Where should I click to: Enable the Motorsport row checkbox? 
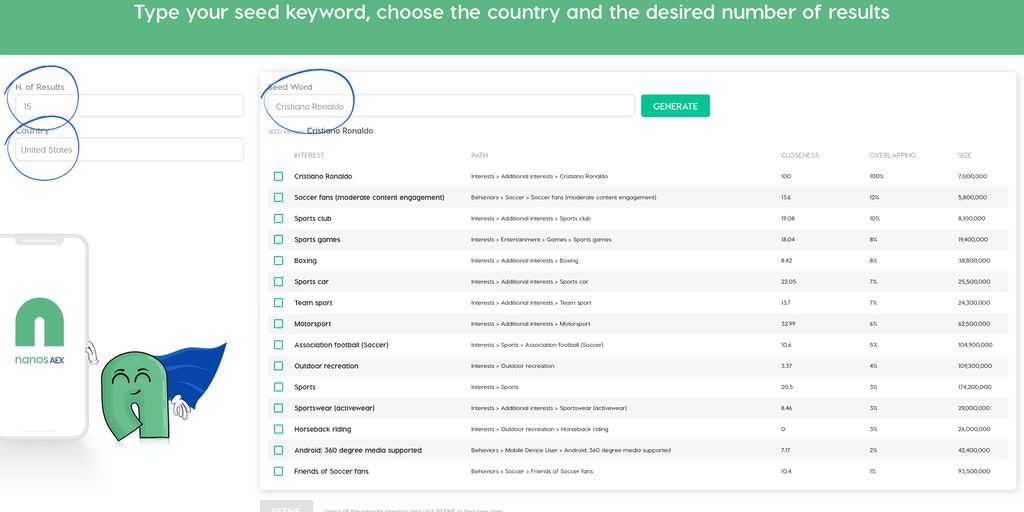[x=278, y=324]
